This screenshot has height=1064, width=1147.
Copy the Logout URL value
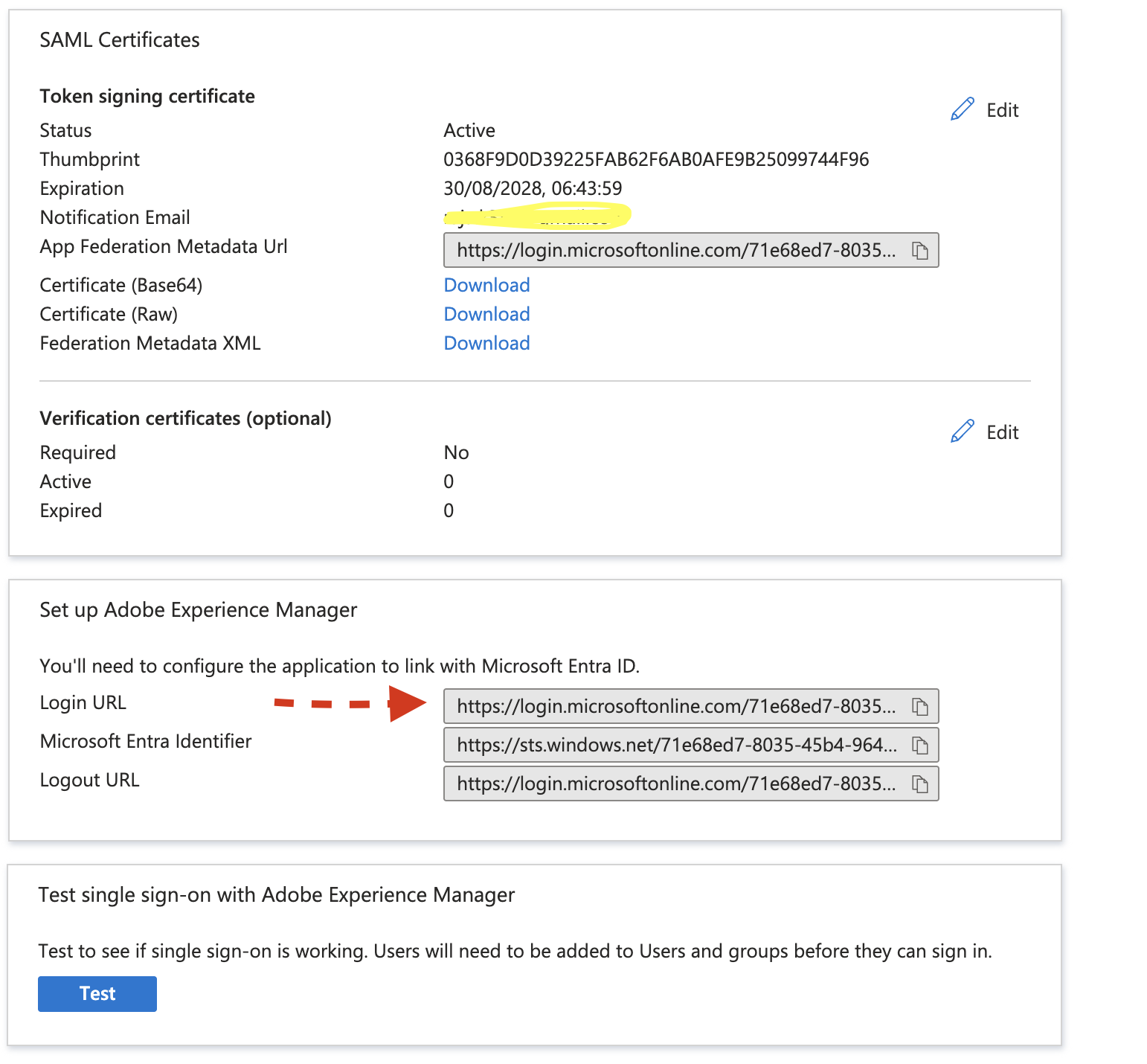(x=920, y=784)
